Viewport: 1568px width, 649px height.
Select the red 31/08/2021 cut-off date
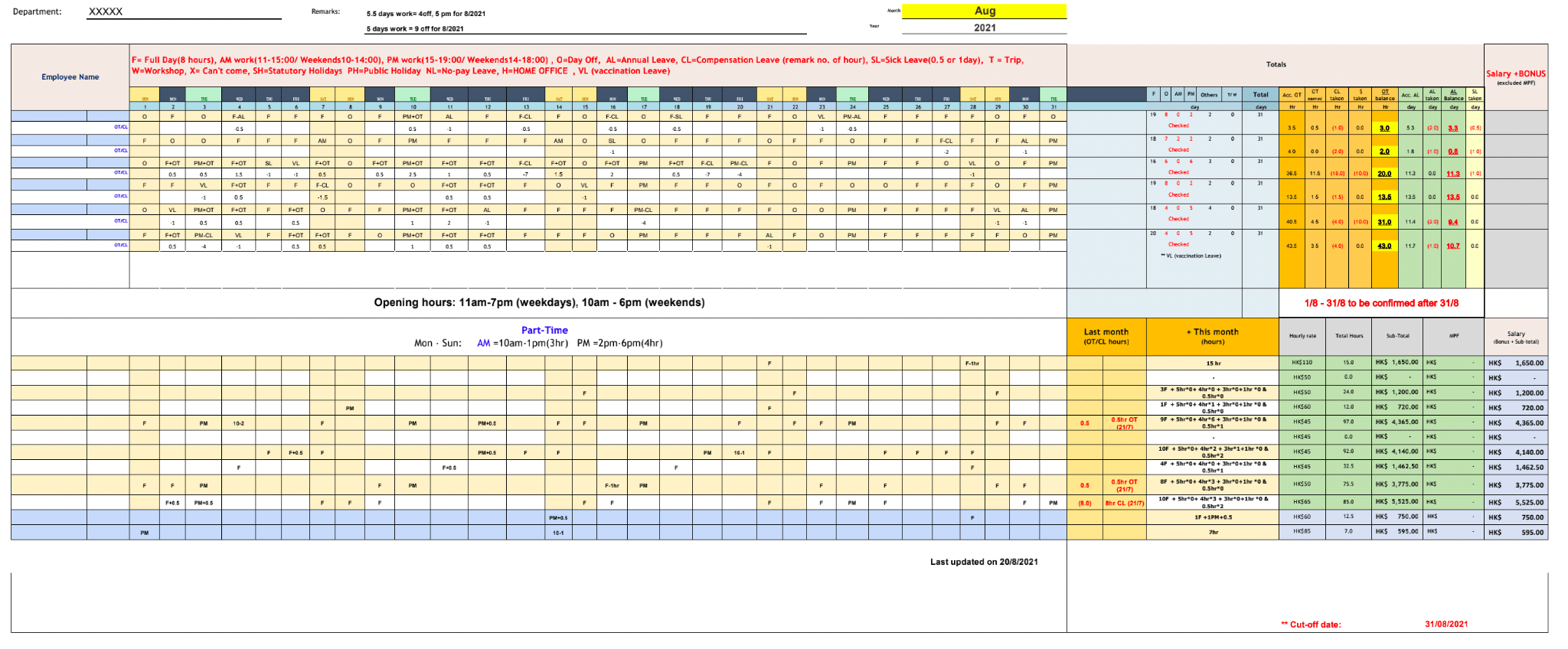pos(1446,624)
